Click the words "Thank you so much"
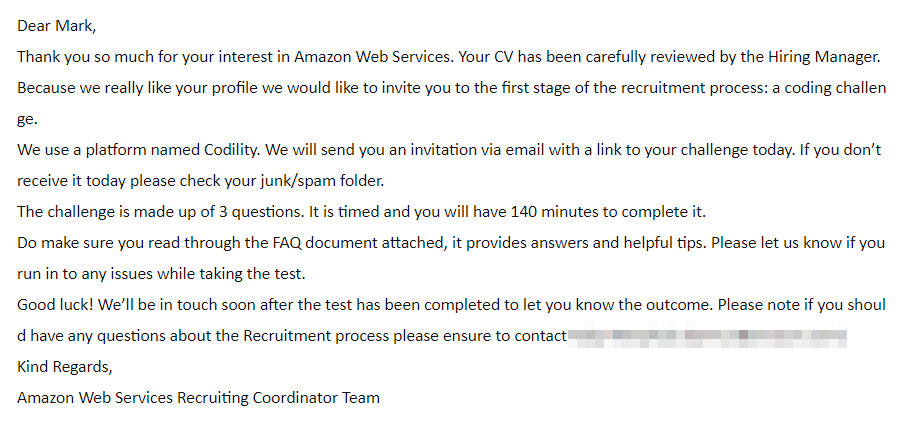This screenshot has width=913, height=421. point(83,57)
